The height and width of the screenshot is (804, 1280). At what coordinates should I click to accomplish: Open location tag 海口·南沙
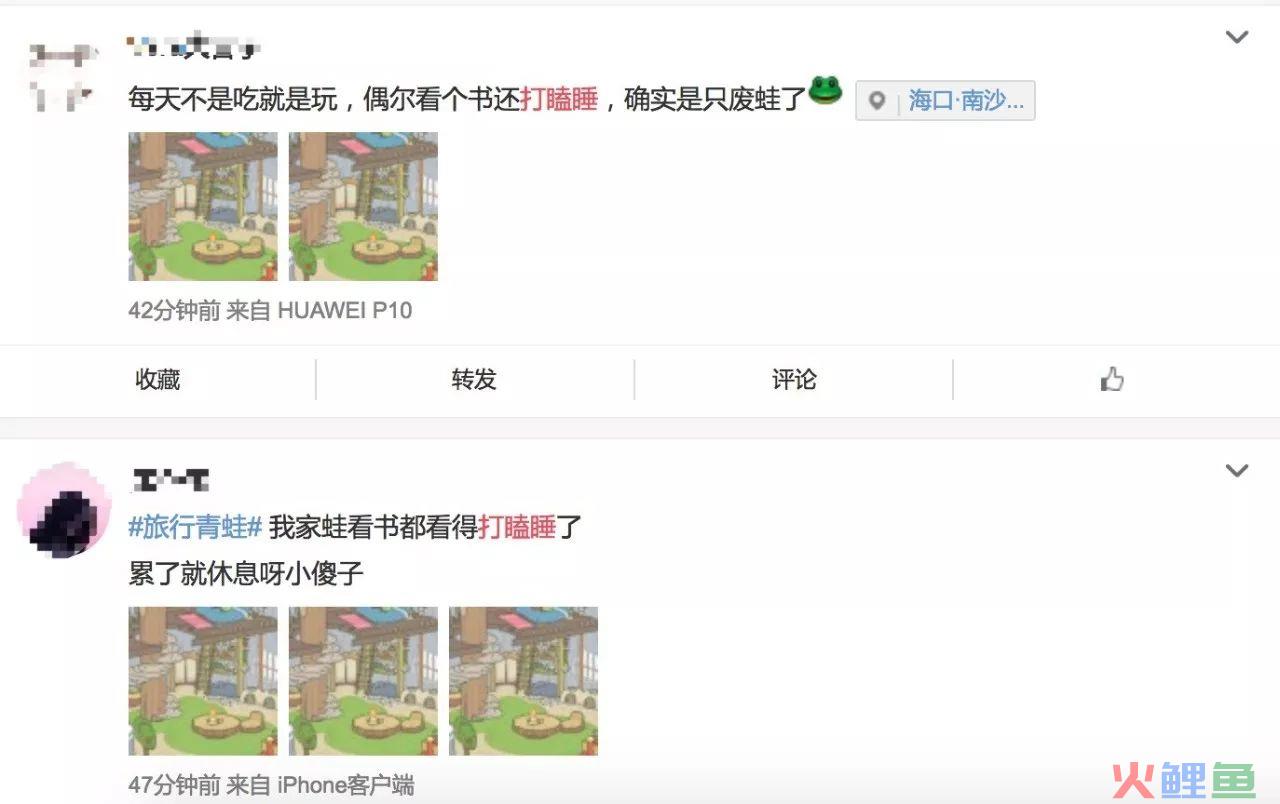pyautogui.click(x=945, y=101)
